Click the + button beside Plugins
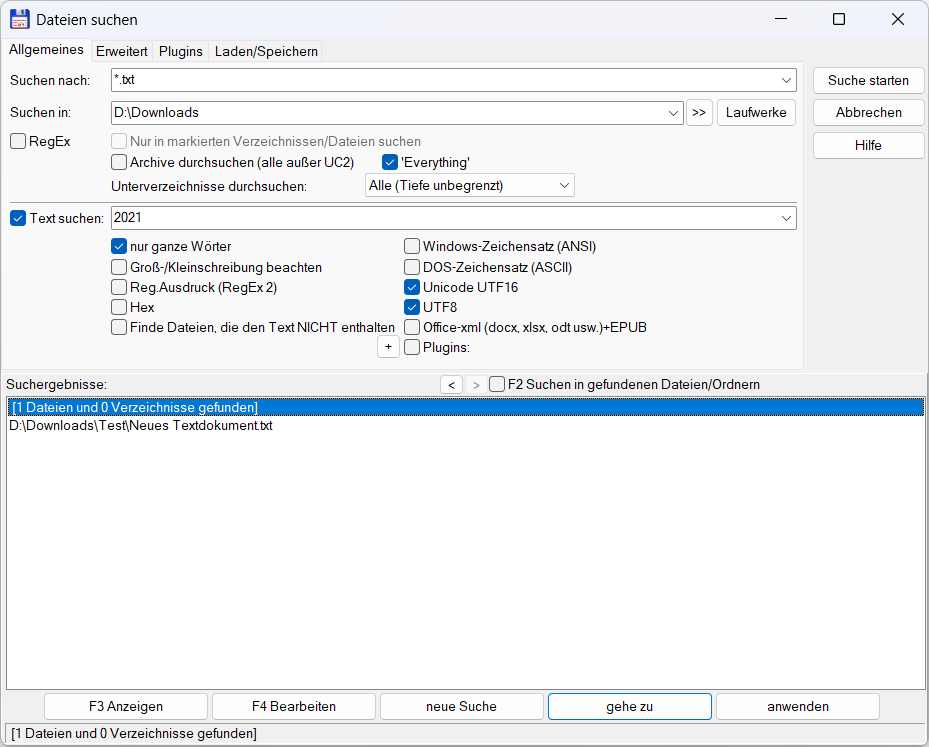This screenshot has height=747, width=929. (x=389, y=347)
